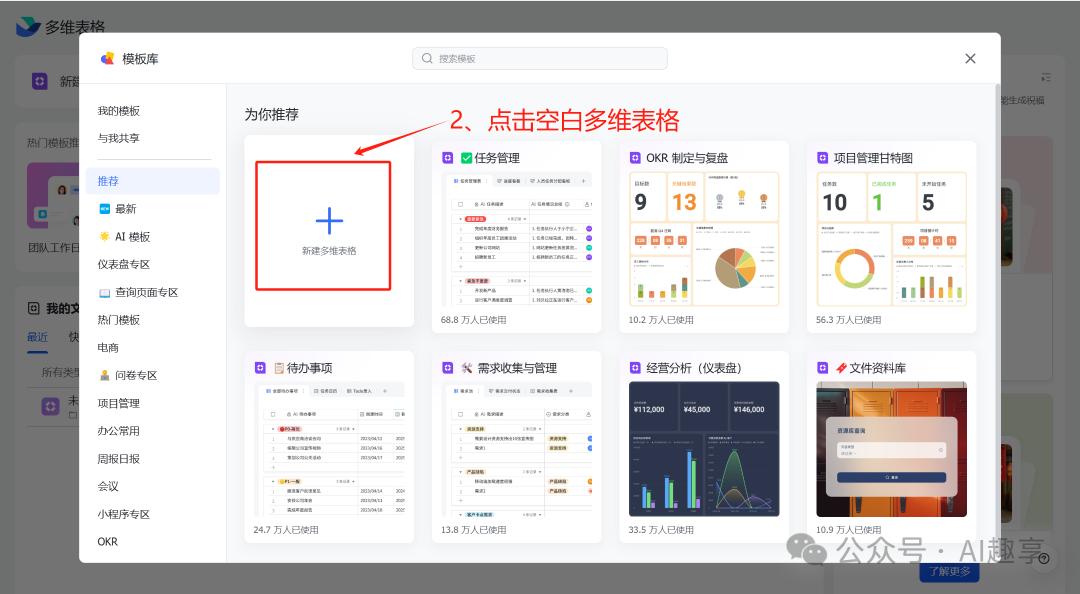Viewport: 1080px width, 594px height.
Task: Click the 为你推荐 heading
Action: (271, 114)
